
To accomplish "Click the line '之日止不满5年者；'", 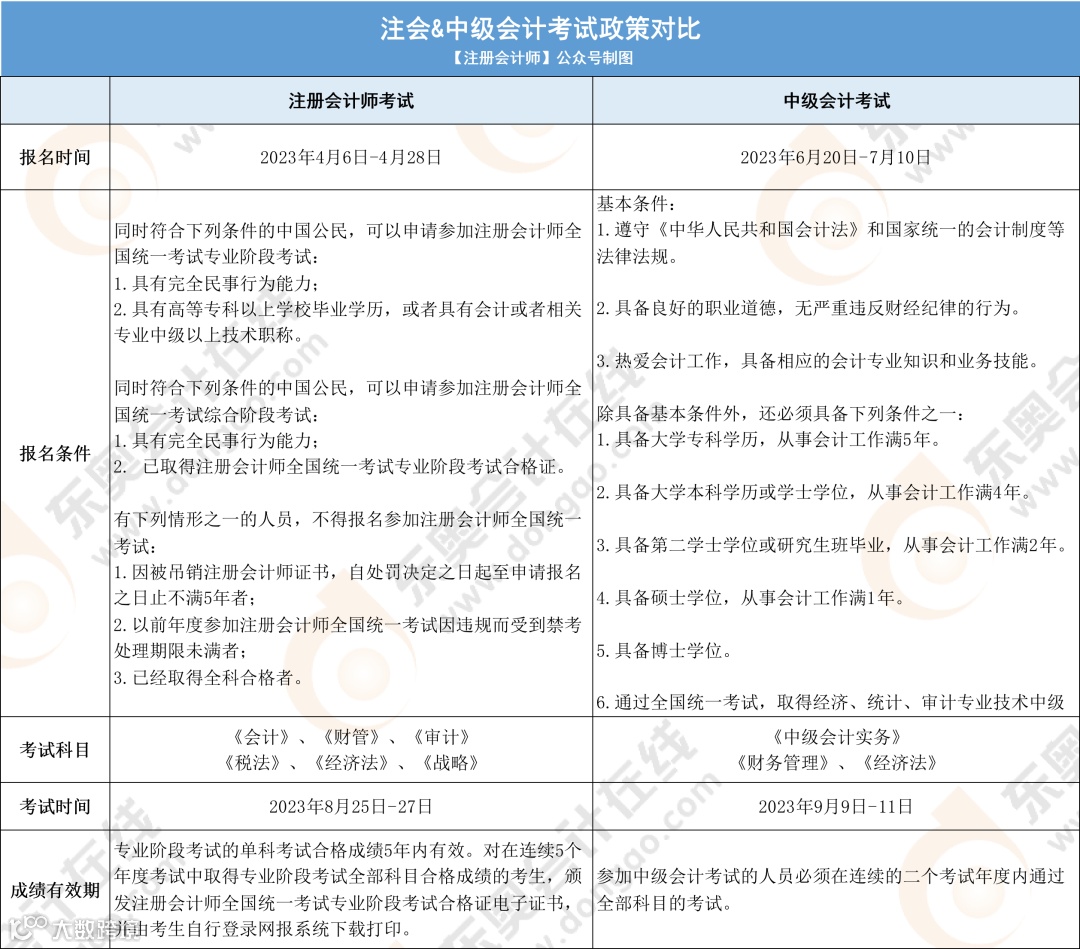I will tap(185, 598).
